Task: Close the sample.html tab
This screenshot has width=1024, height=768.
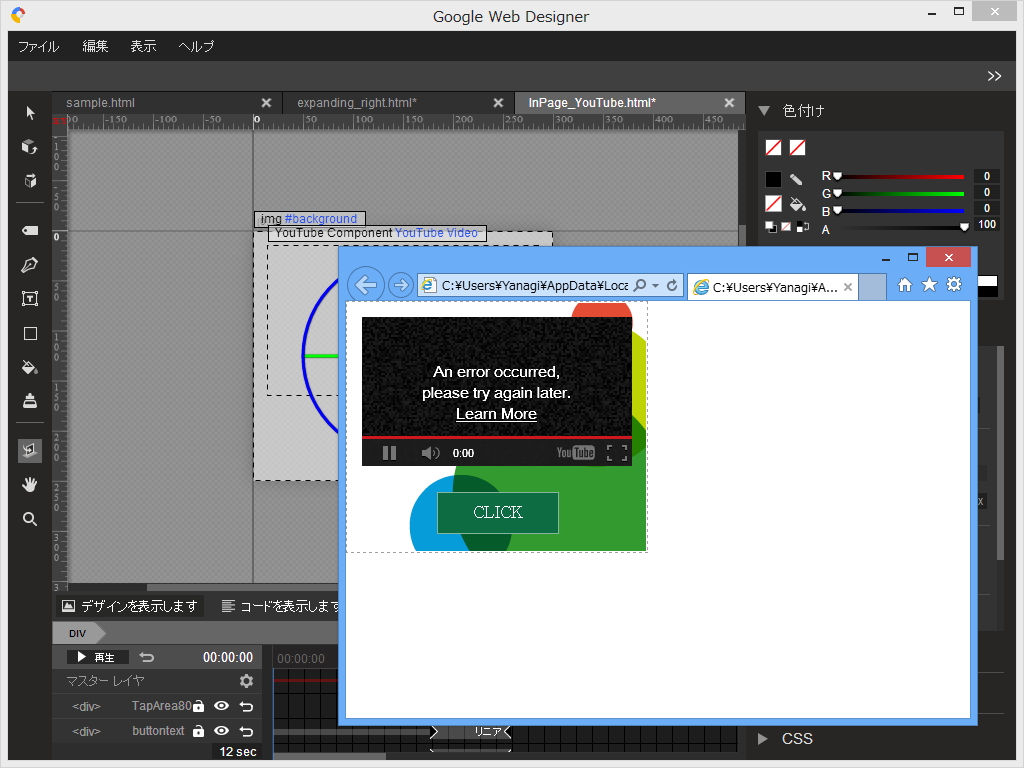Action: [266, 103]
